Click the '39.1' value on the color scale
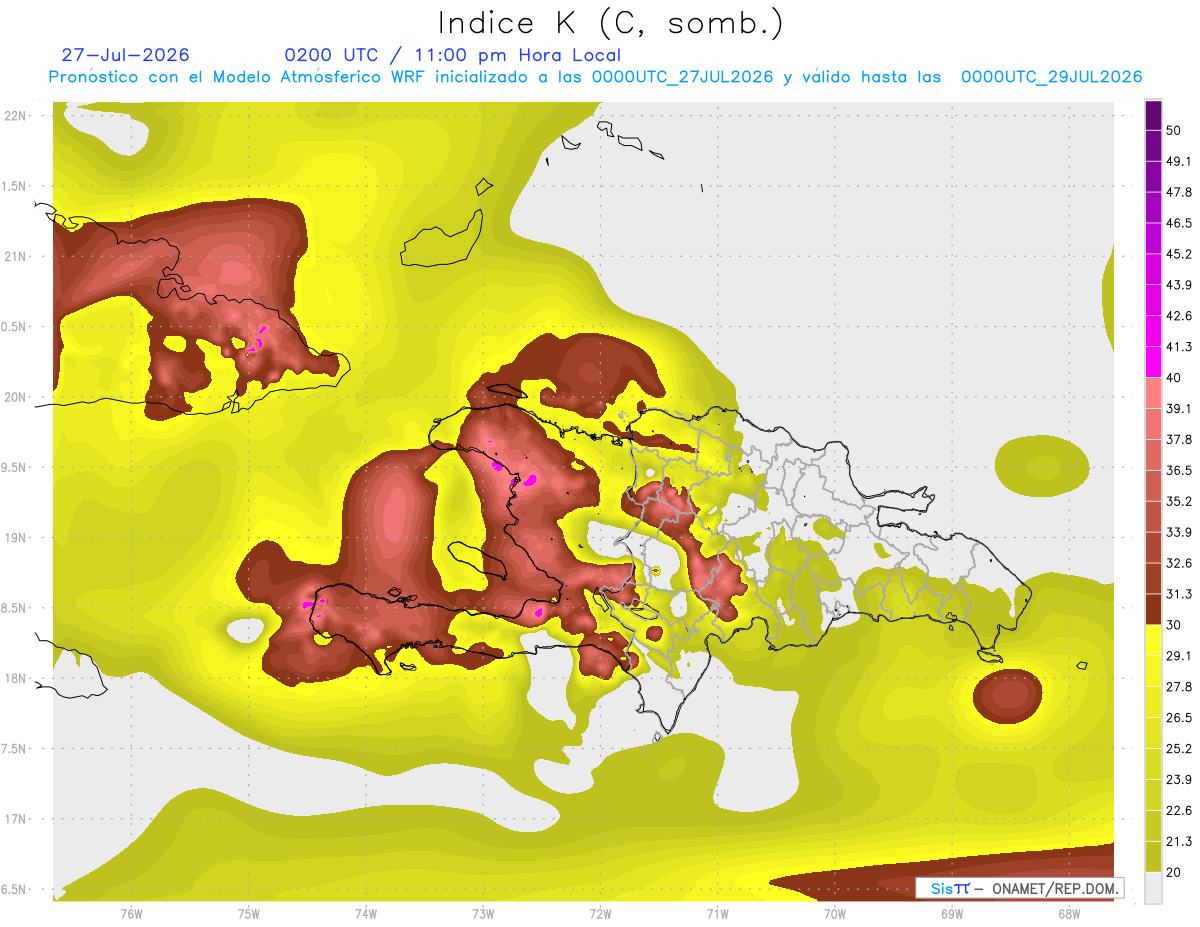Screen dimensions: 1200x927 (x=1179, y=408)
